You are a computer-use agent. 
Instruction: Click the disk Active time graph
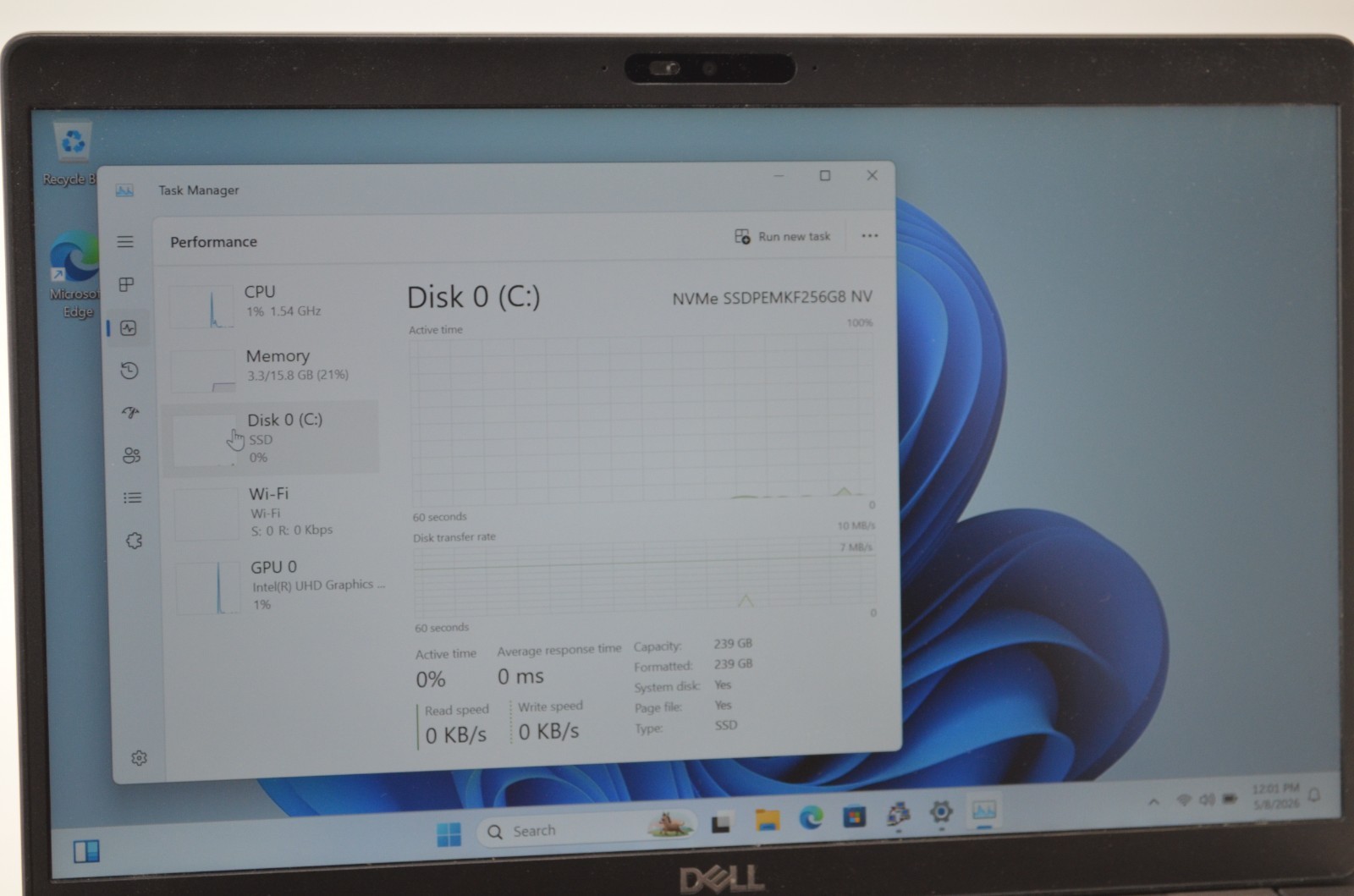(x=643, y=419)
